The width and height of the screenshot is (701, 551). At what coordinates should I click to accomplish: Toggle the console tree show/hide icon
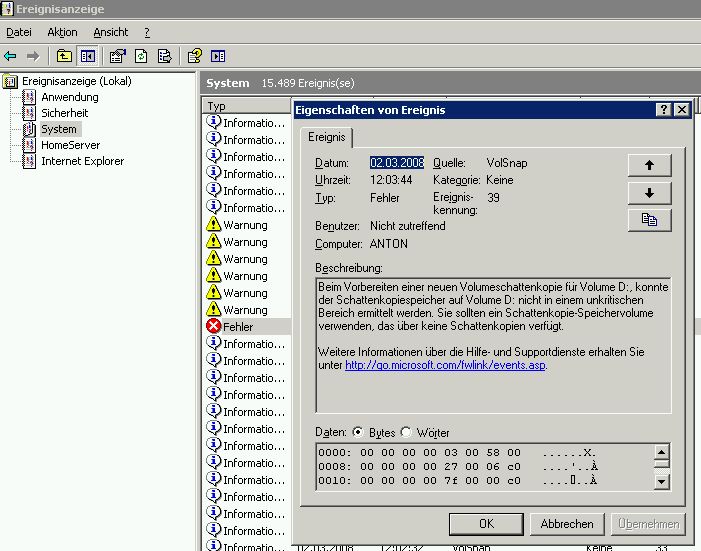point(88,56)
